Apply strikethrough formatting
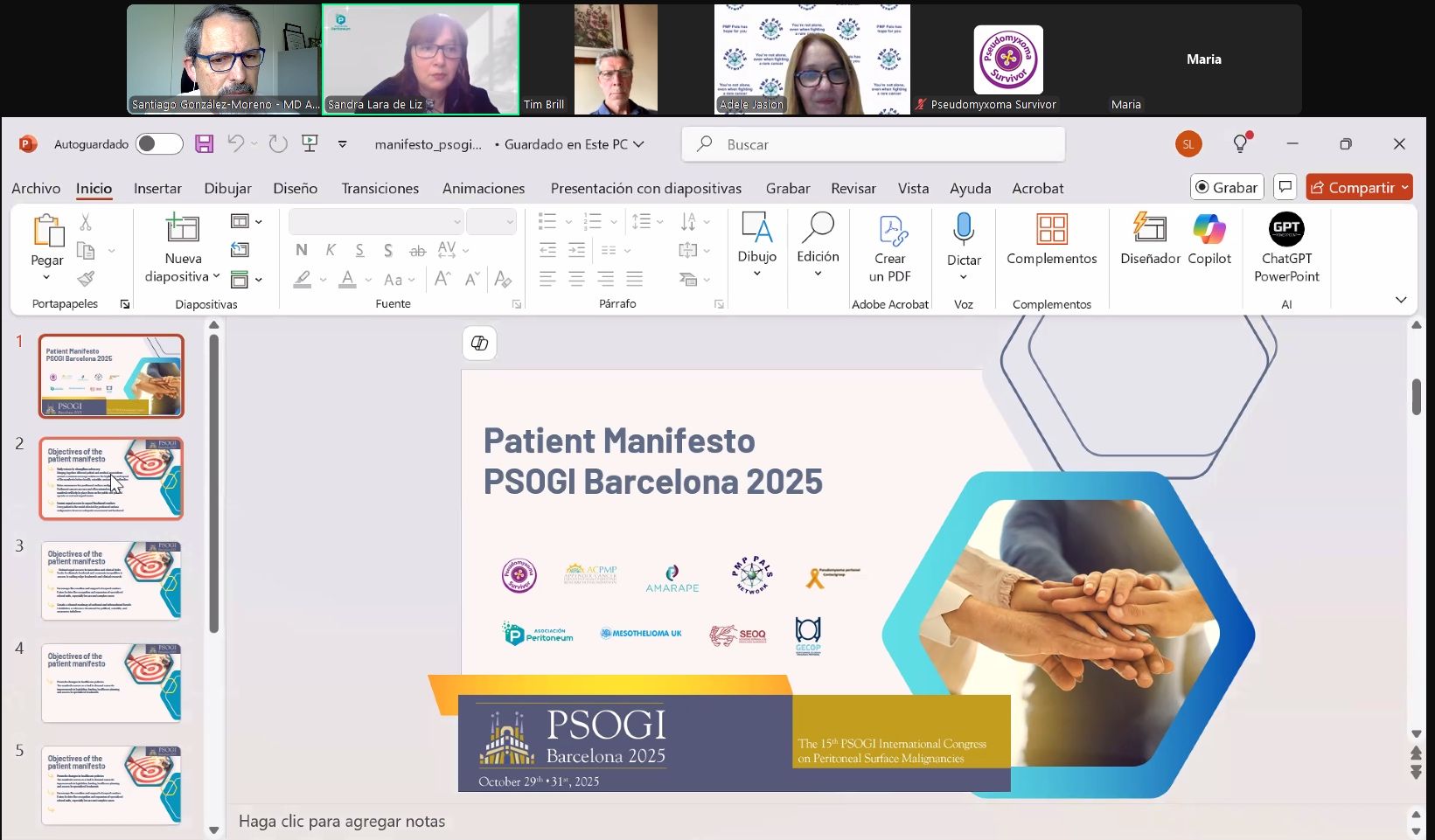Image resolution: width=1435 pixels, height=840 pixels. [418, 251]
